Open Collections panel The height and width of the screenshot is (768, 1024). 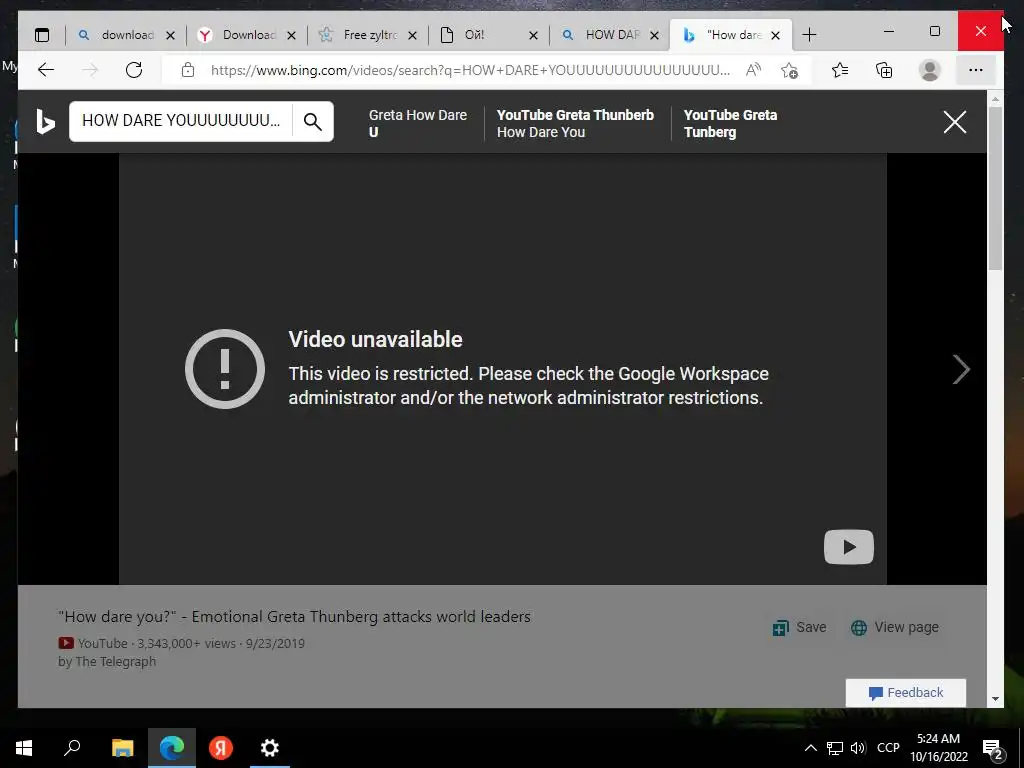(x=884, y=70)
